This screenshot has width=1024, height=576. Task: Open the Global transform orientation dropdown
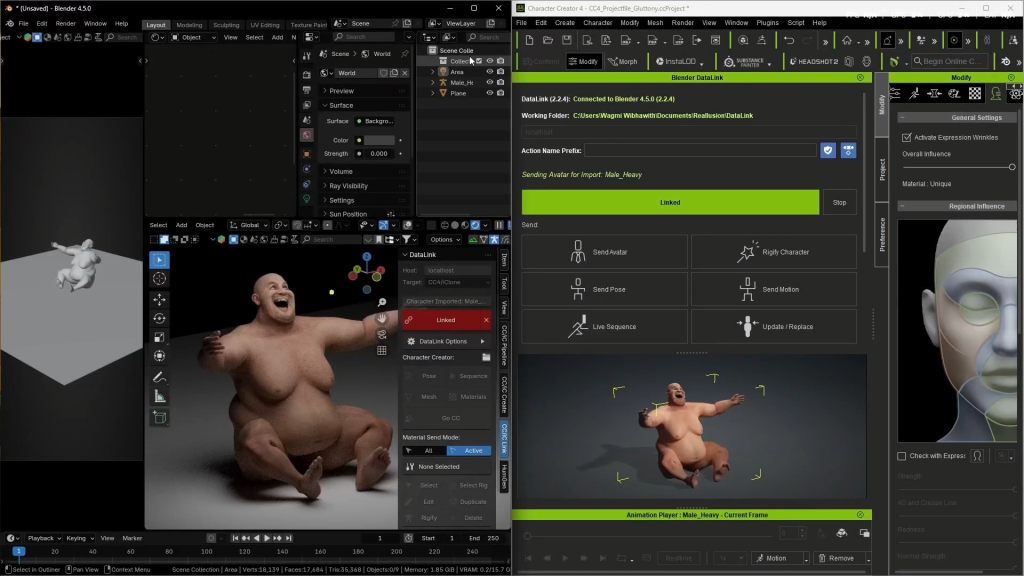[x=249, y=225]
